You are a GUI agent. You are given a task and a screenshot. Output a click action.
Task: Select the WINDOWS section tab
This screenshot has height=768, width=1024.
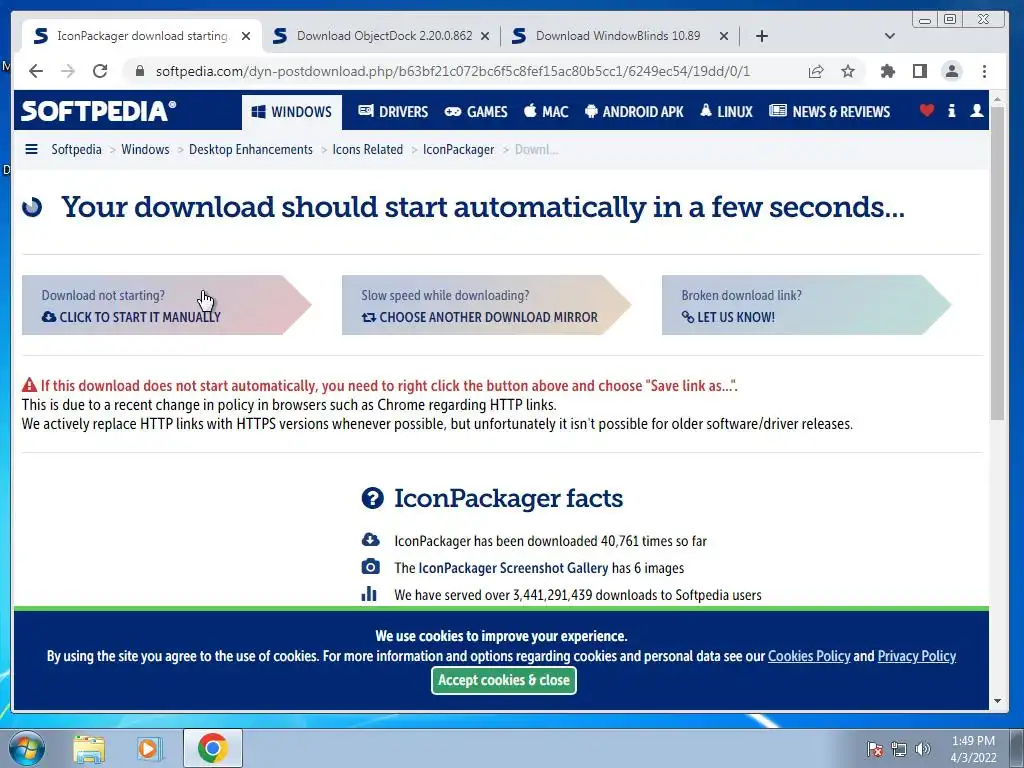pyautogui.click(x=292, y=112)
